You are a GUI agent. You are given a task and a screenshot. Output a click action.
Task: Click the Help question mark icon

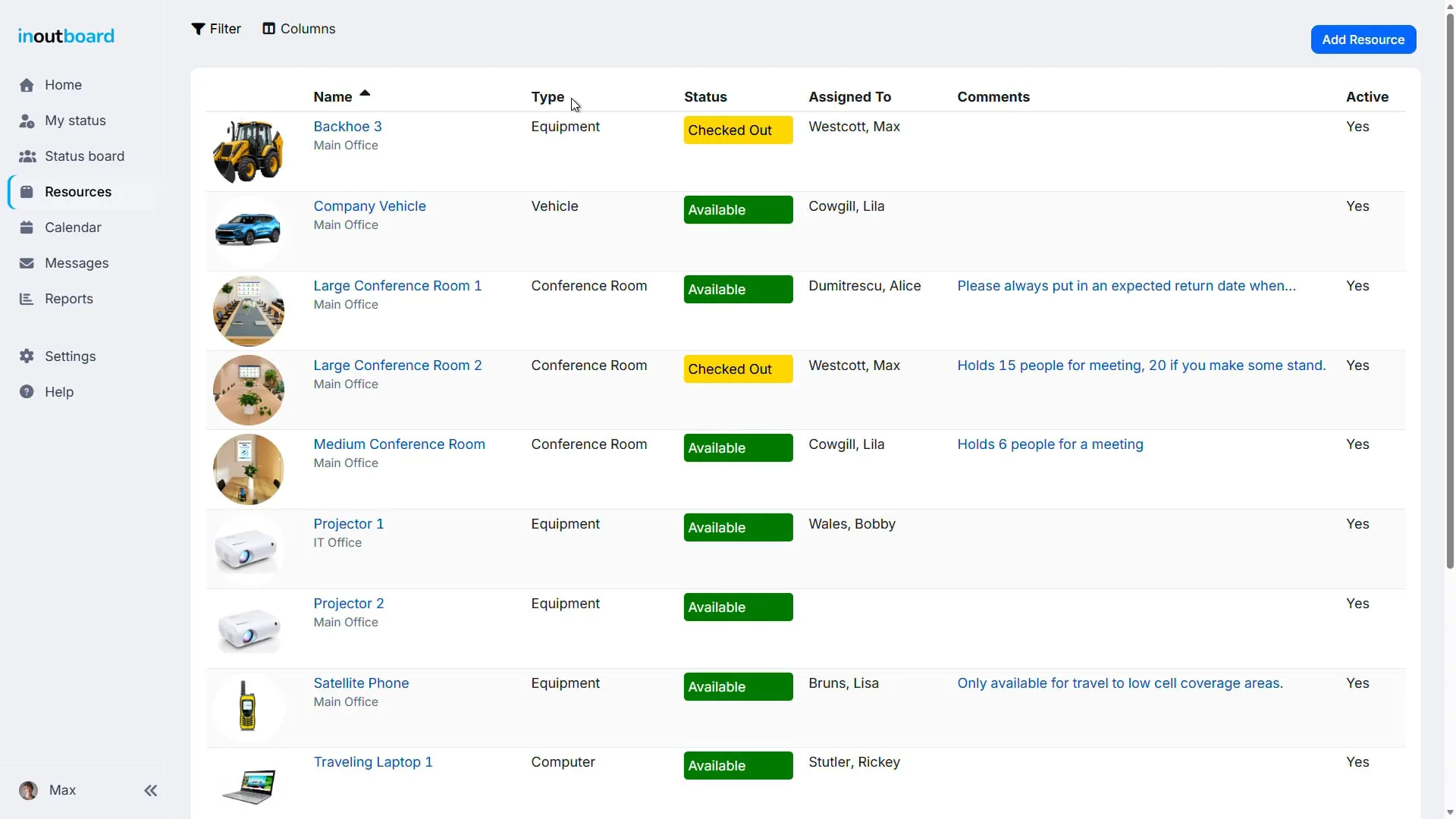[x=27, y=392]
